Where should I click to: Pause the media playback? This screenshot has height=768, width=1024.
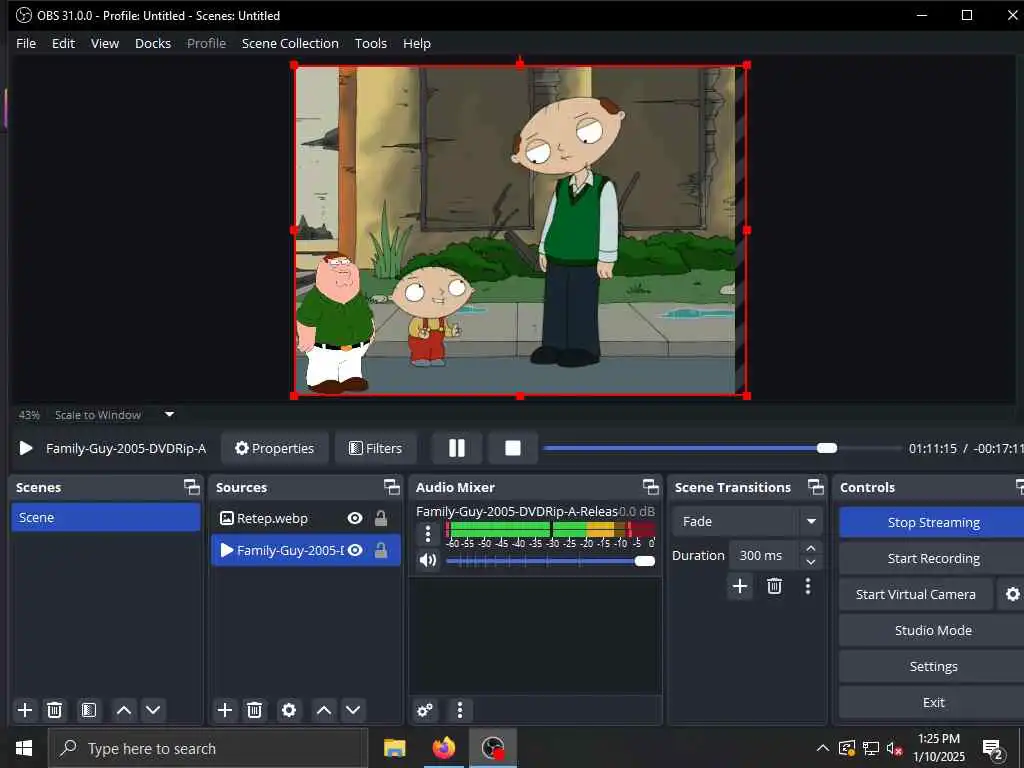point(457,448)
